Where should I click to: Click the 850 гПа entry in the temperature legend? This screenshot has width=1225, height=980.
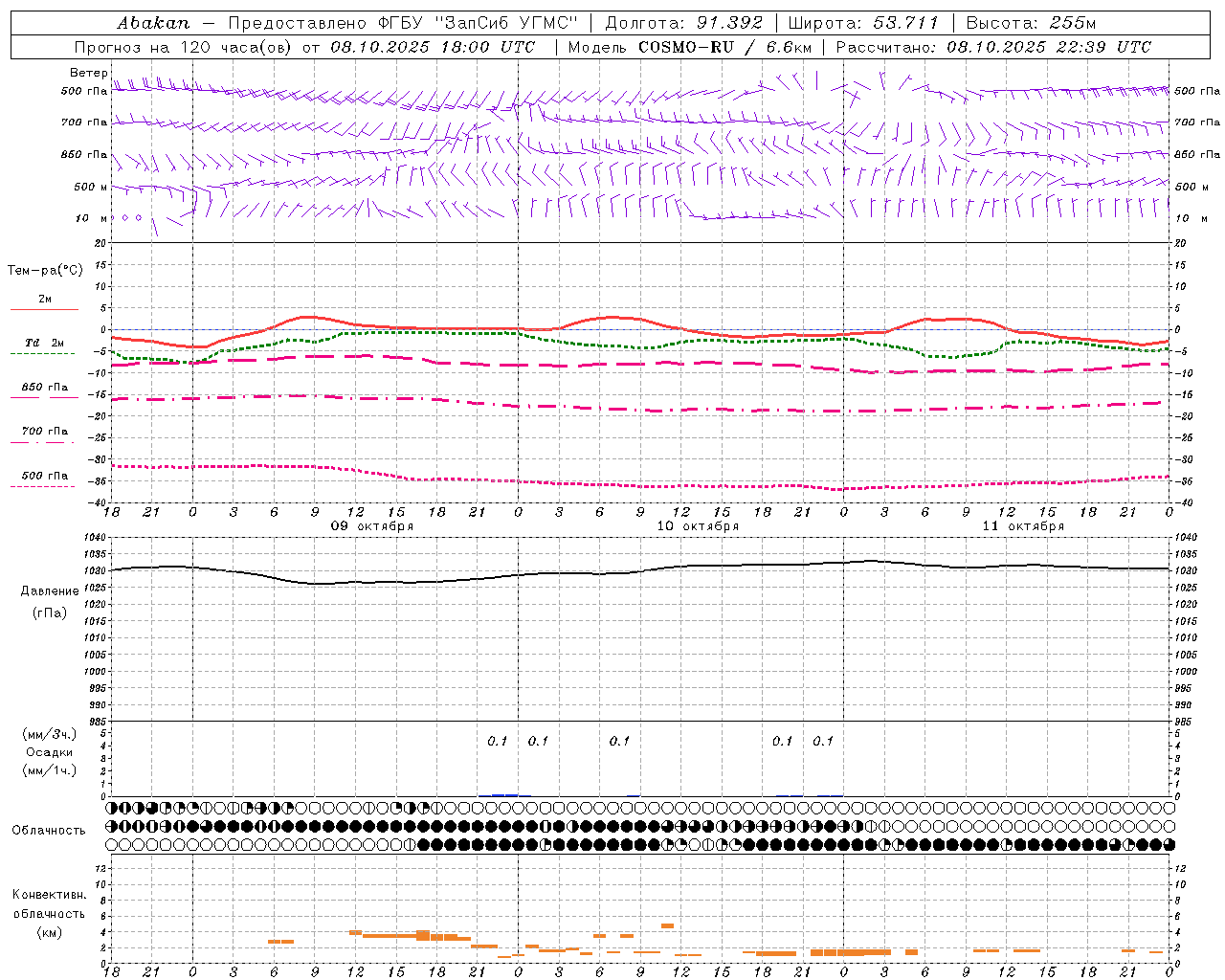coord(44,388)
